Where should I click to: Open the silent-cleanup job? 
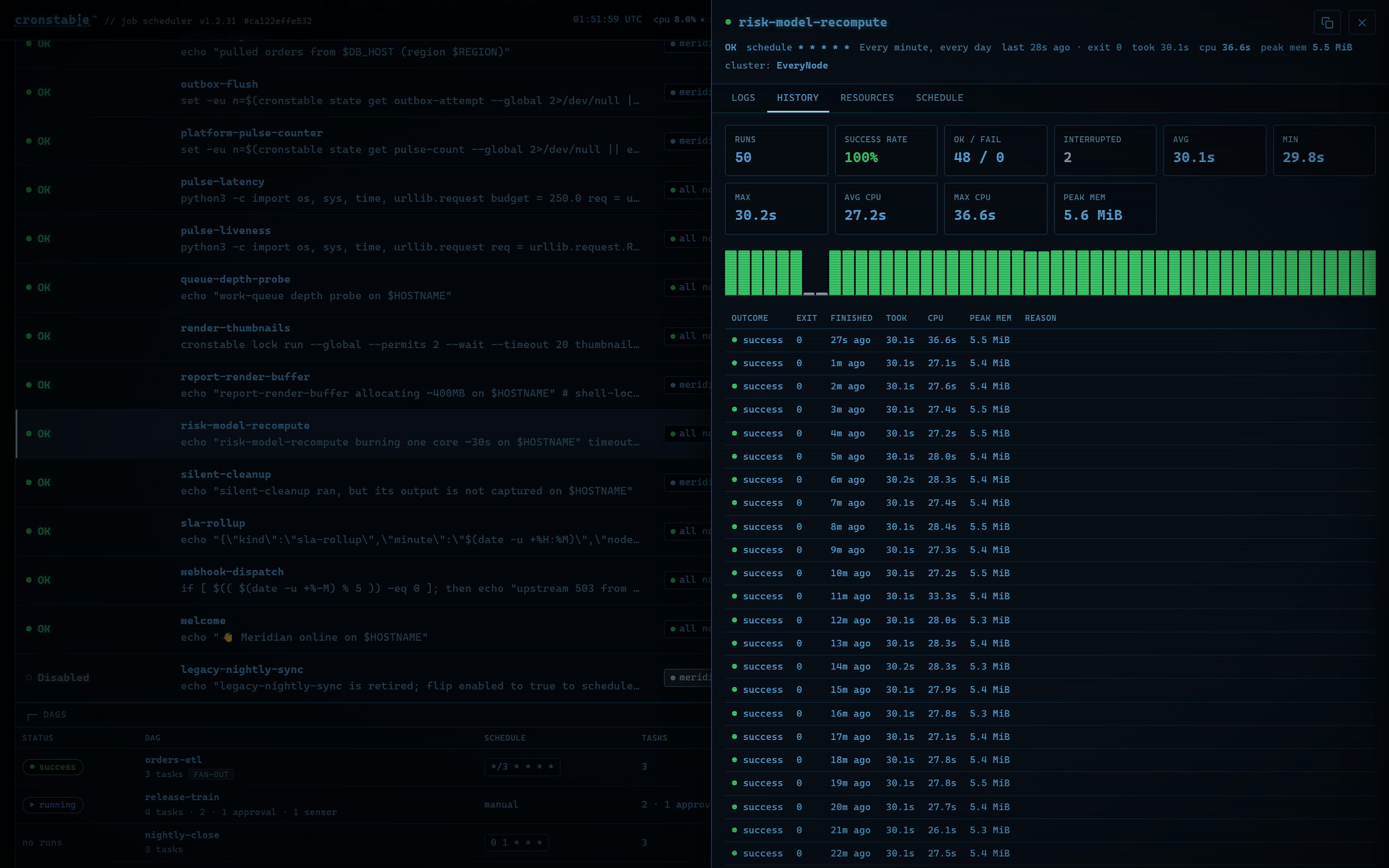pos(363,483)
